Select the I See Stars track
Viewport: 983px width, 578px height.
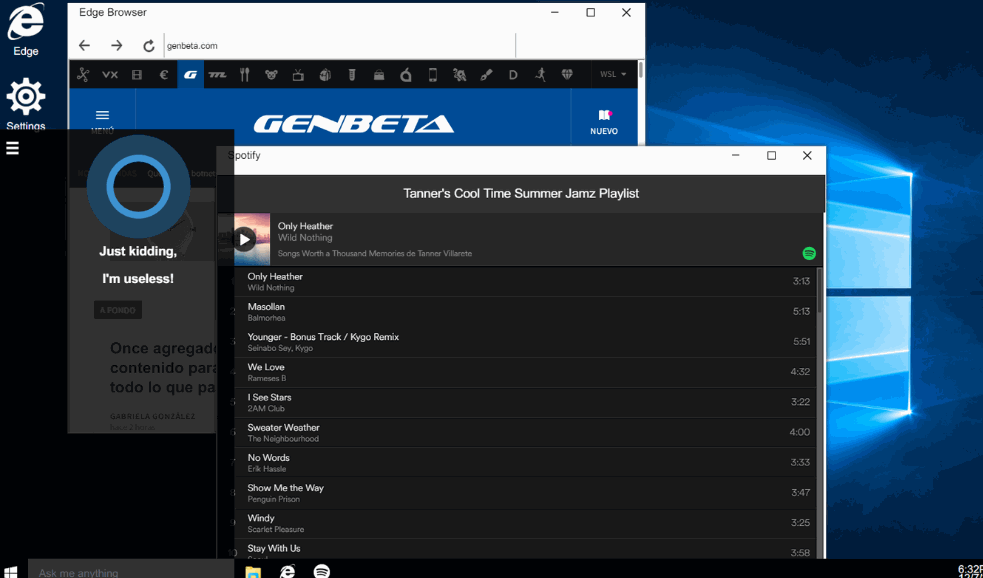525,402
